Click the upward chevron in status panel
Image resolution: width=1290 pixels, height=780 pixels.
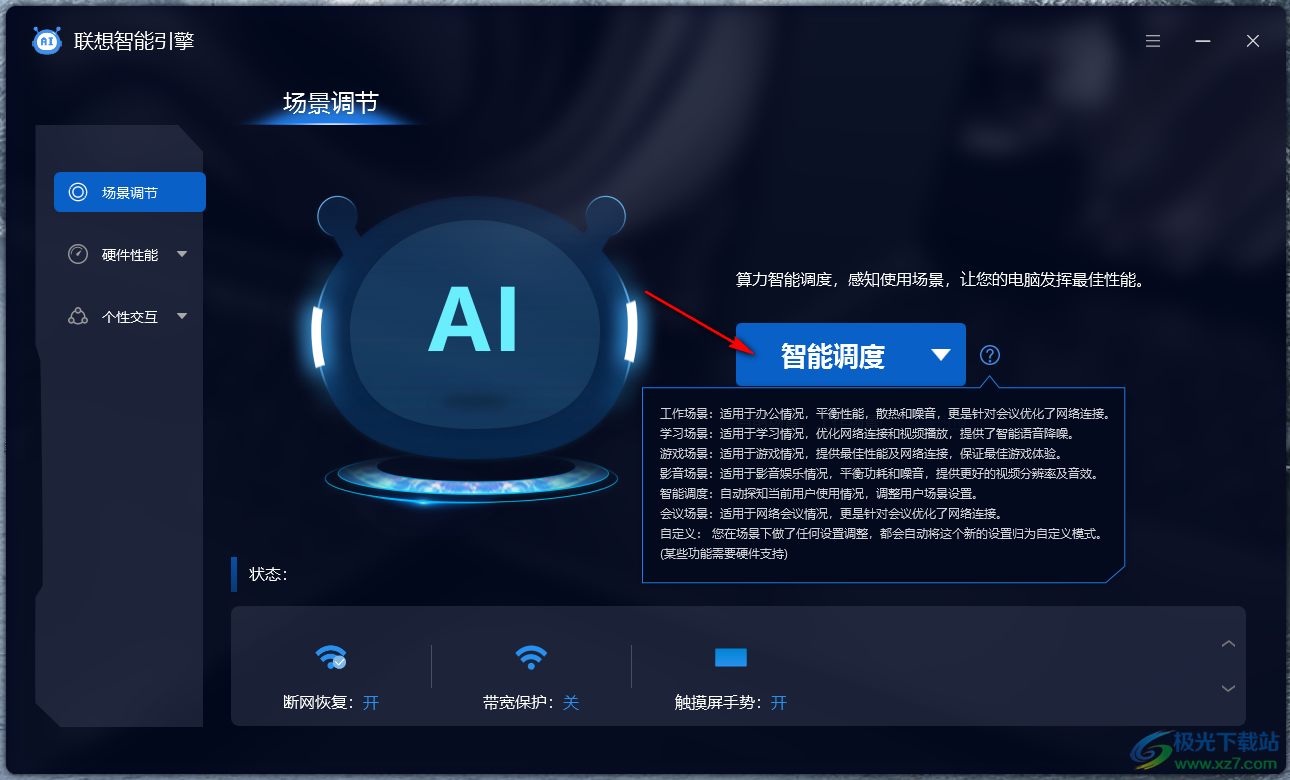pos(1228,643)
